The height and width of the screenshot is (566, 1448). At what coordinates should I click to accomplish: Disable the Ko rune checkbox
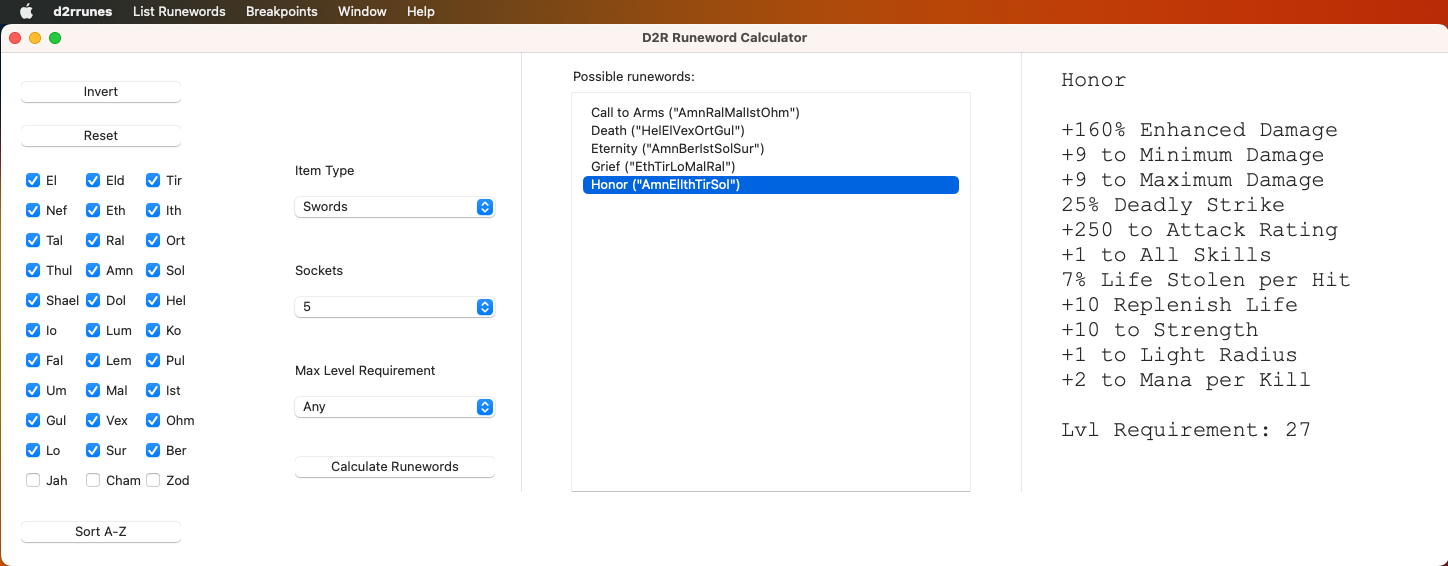click(153, 331)
